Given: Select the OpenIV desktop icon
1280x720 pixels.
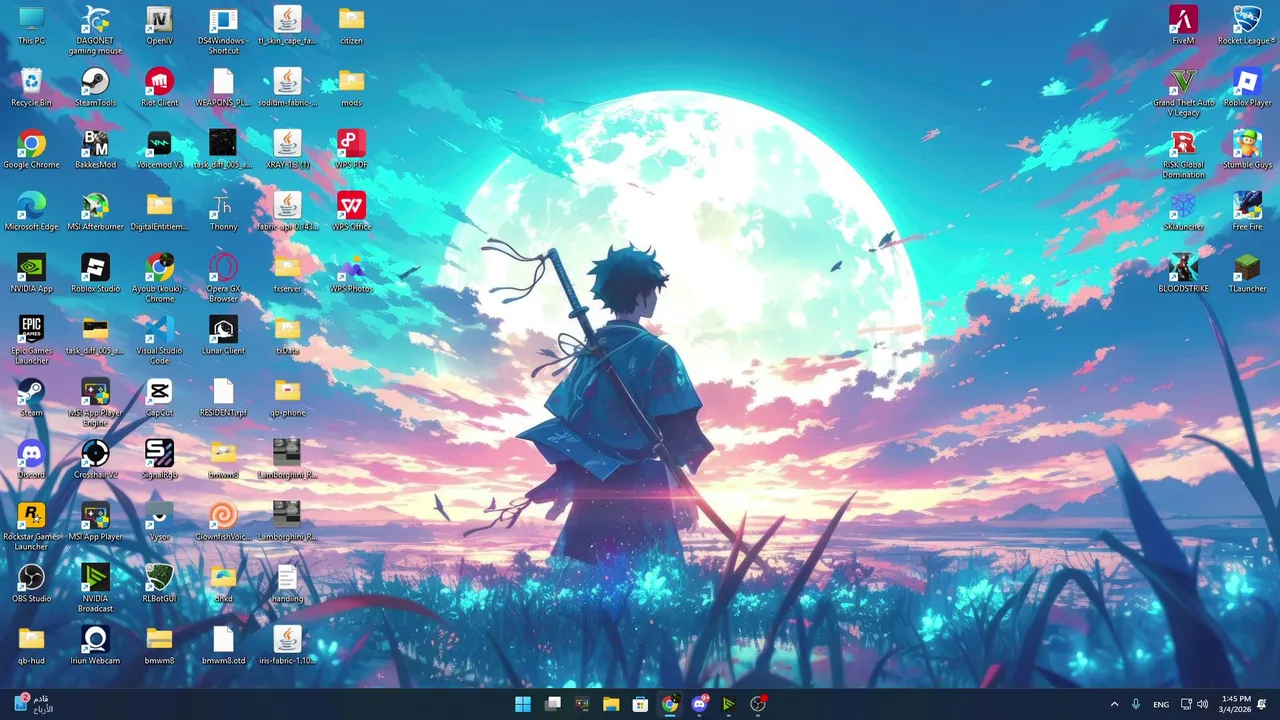Looking at the screenshot, I should (159, 26).
